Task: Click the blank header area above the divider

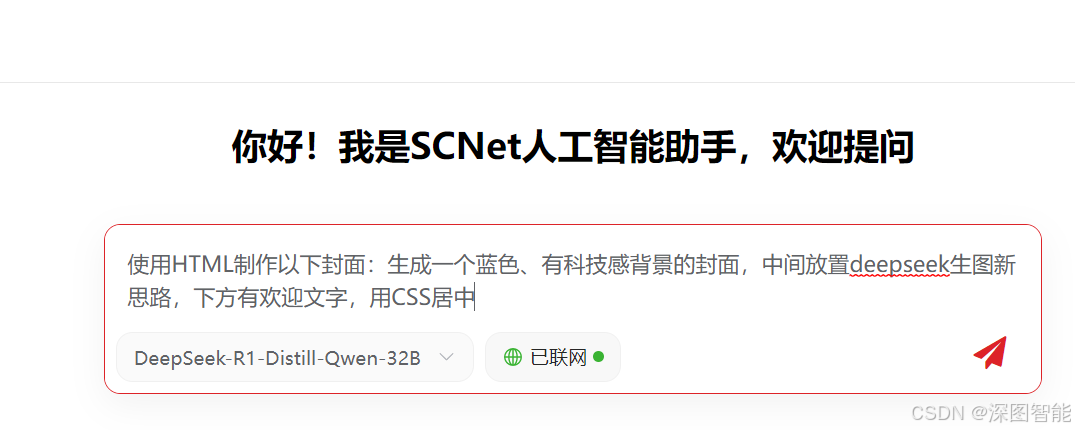Action: (538, 41)
